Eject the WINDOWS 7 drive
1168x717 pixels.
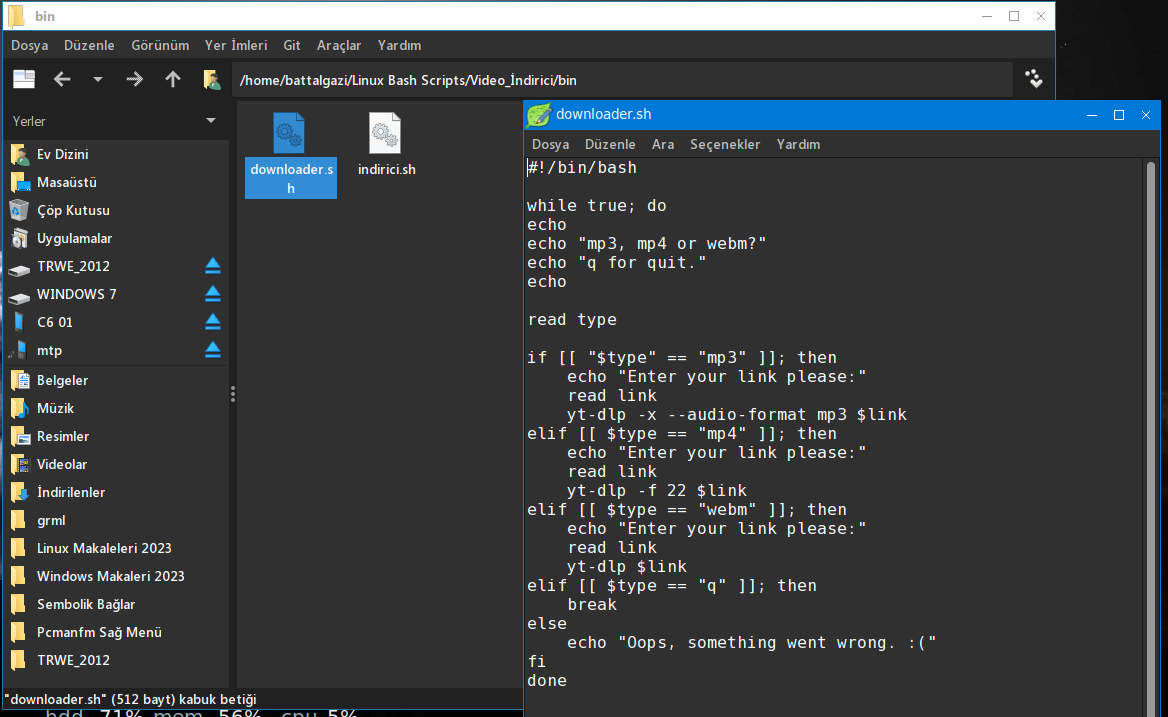212,294
